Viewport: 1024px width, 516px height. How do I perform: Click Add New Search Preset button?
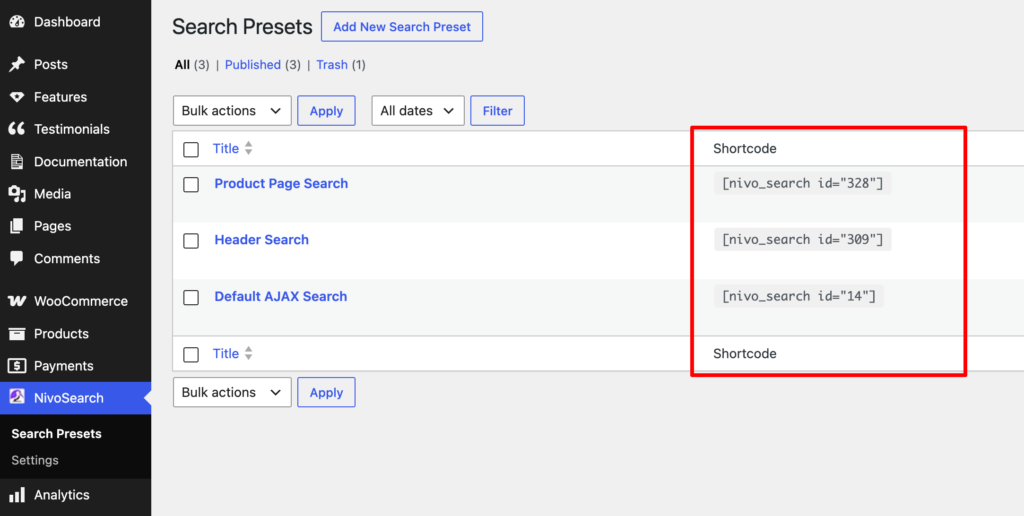pos(402,27)
